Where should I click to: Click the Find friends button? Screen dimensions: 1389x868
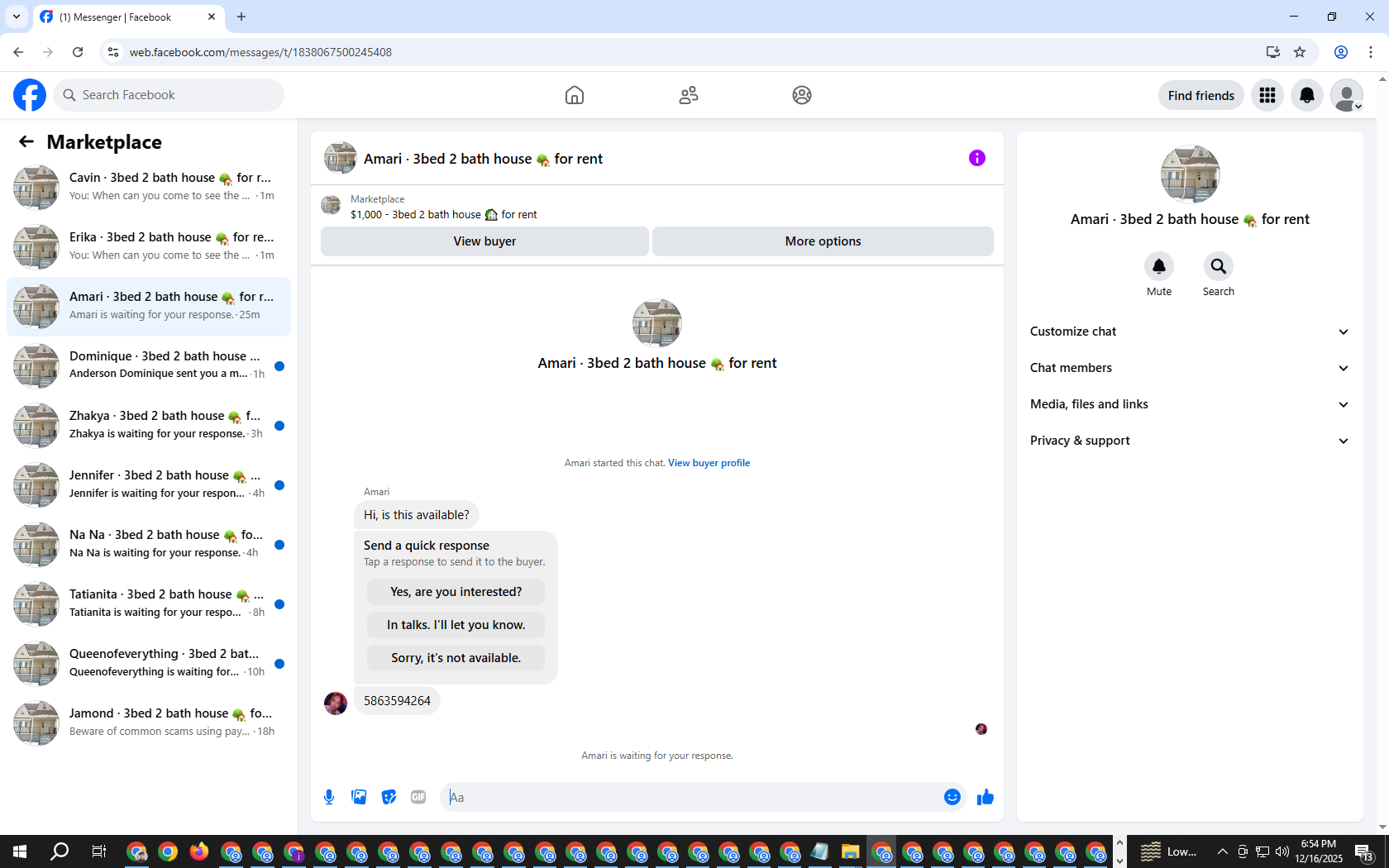(1201, 95)
